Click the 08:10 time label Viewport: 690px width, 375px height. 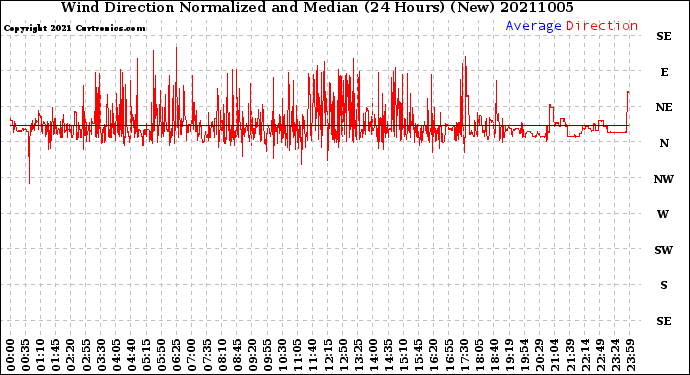pos(222,355)
